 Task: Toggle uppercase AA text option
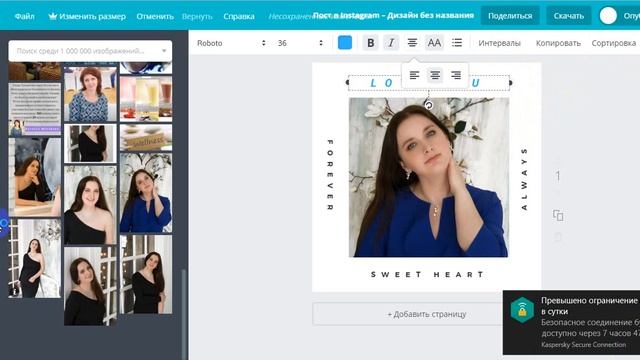tap(434, 43)
